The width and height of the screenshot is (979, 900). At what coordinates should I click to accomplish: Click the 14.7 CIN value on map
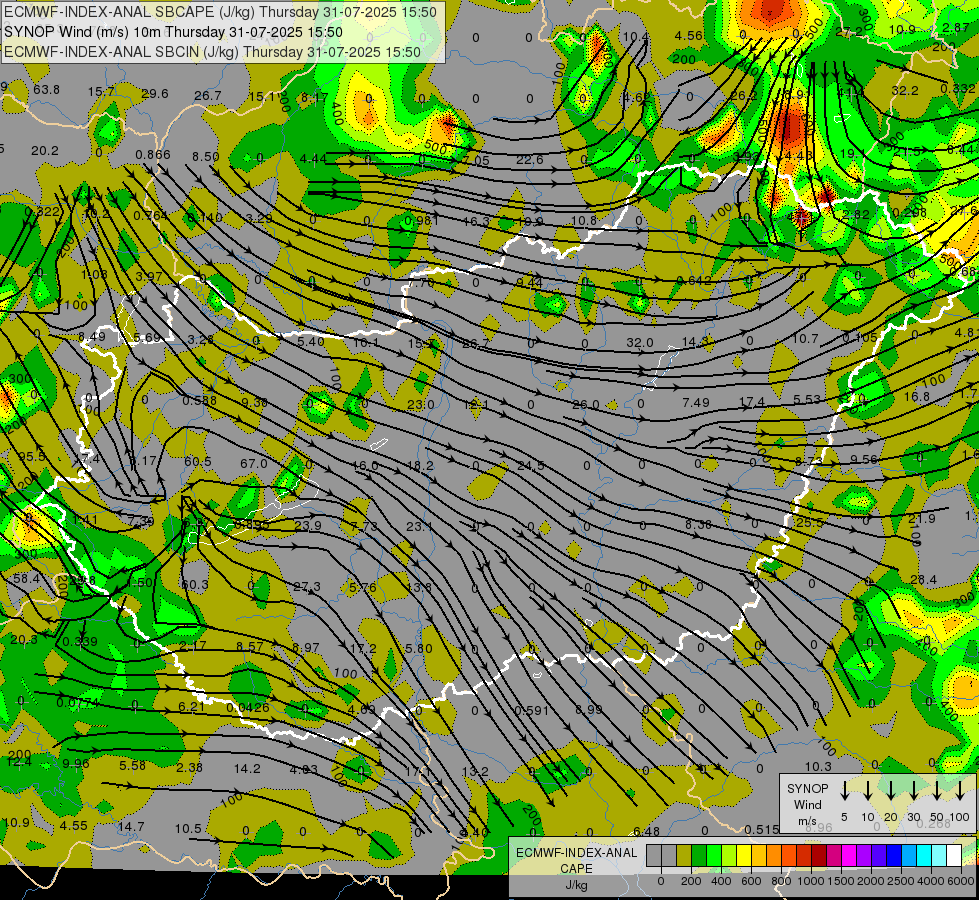click(131, 826)
